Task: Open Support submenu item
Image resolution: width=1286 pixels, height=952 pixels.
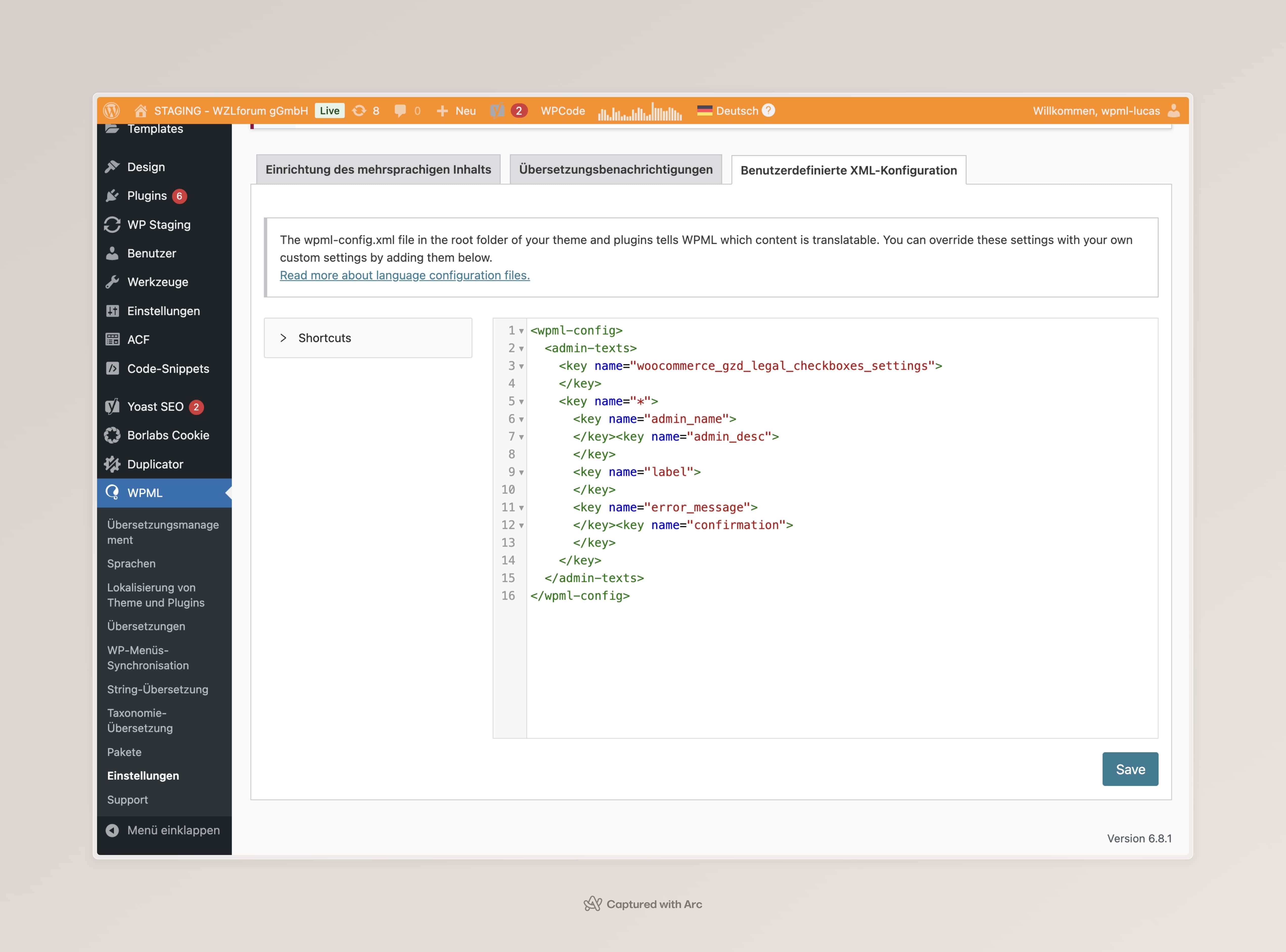Action: pyautogui.click(x=127, y=800)
